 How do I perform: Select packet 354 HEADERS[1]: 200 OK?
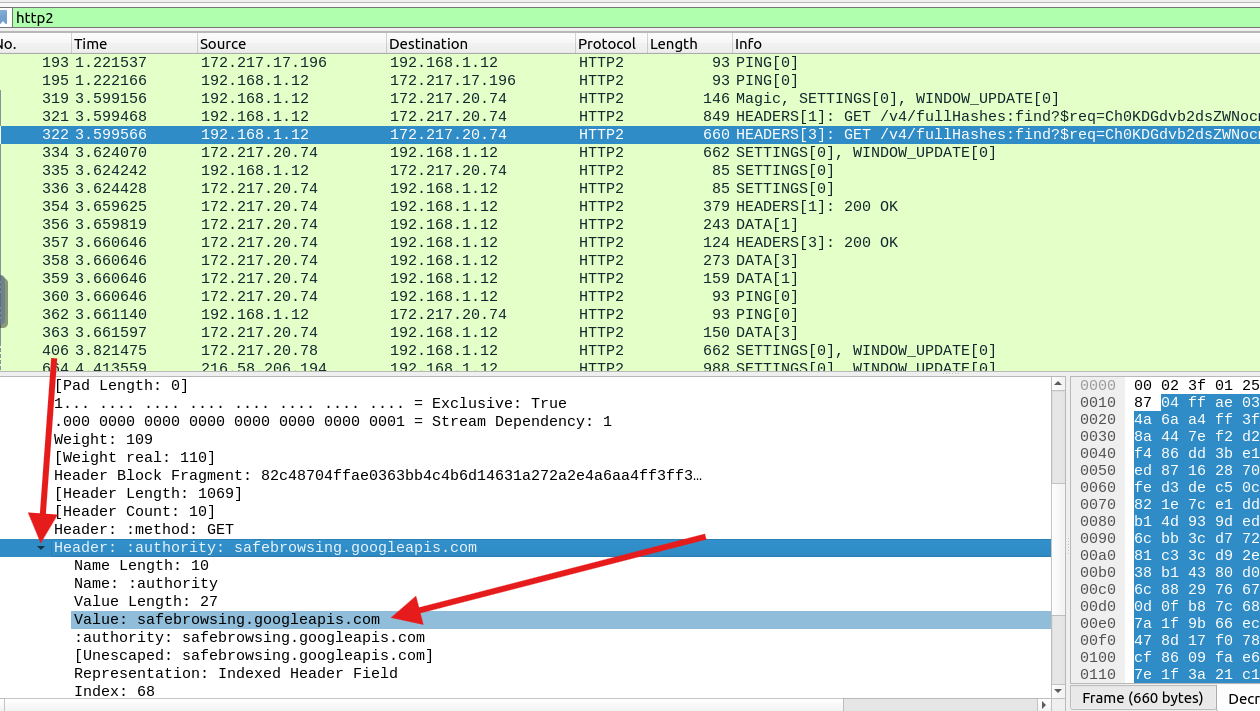click(x=630, y=207)
